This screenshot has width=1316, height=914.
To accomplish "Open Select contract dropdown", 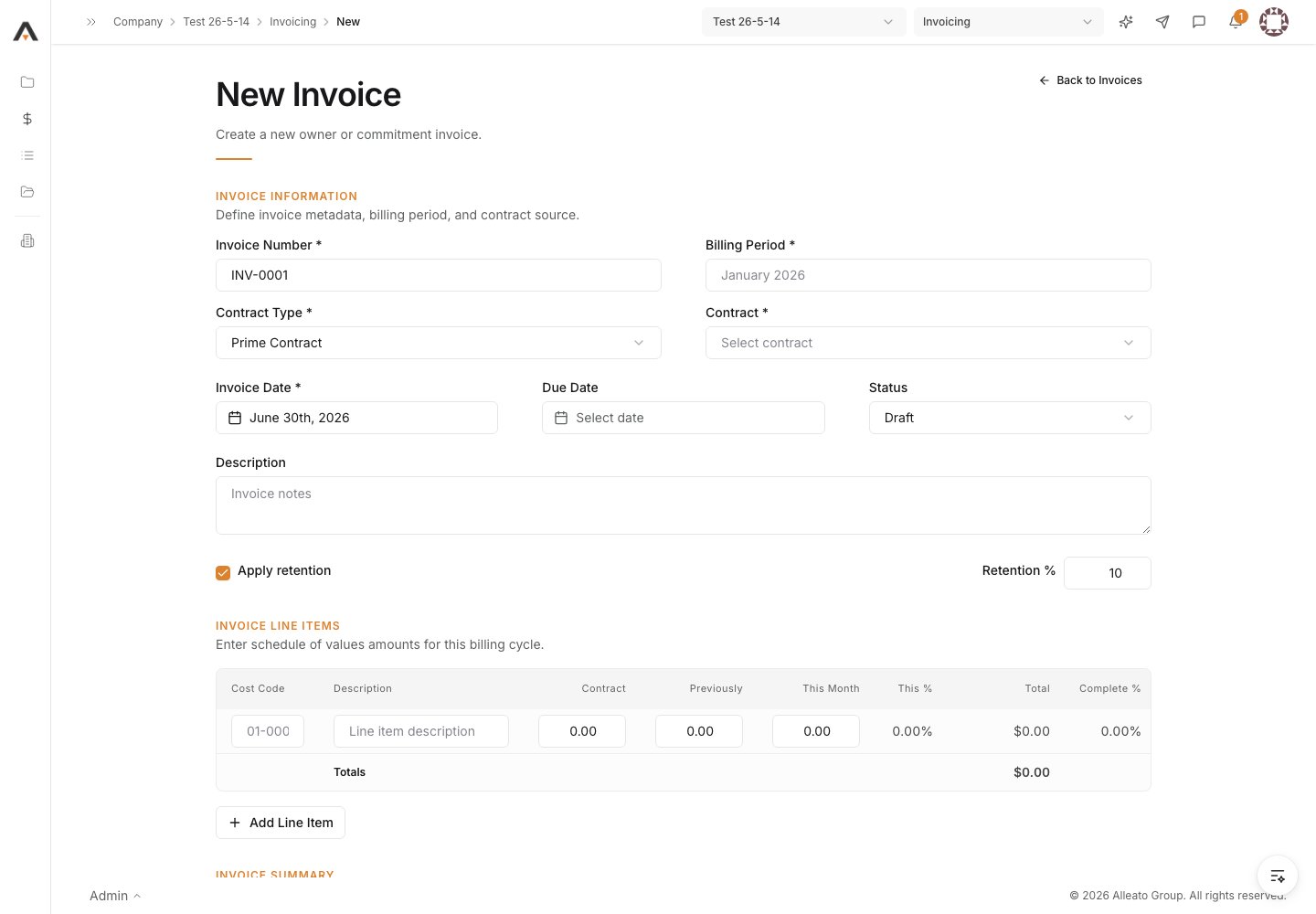I will [x=929, y=343].
